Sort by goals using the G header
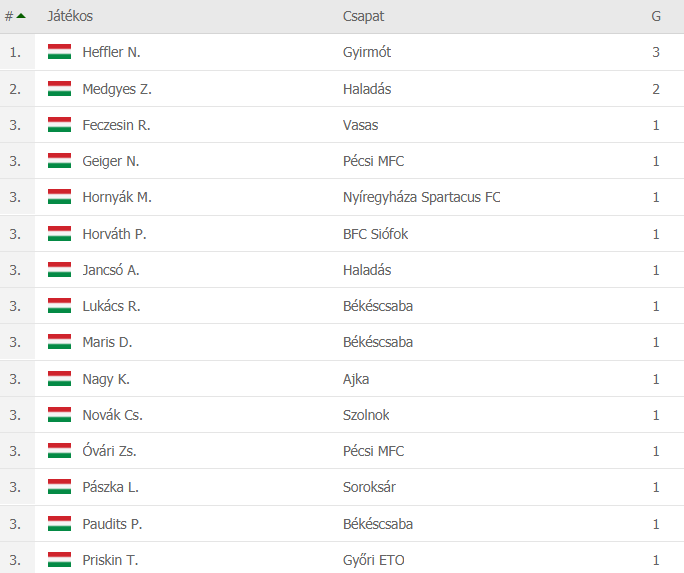This screenshot has width=684, height=573. click(x=656, y=16)
